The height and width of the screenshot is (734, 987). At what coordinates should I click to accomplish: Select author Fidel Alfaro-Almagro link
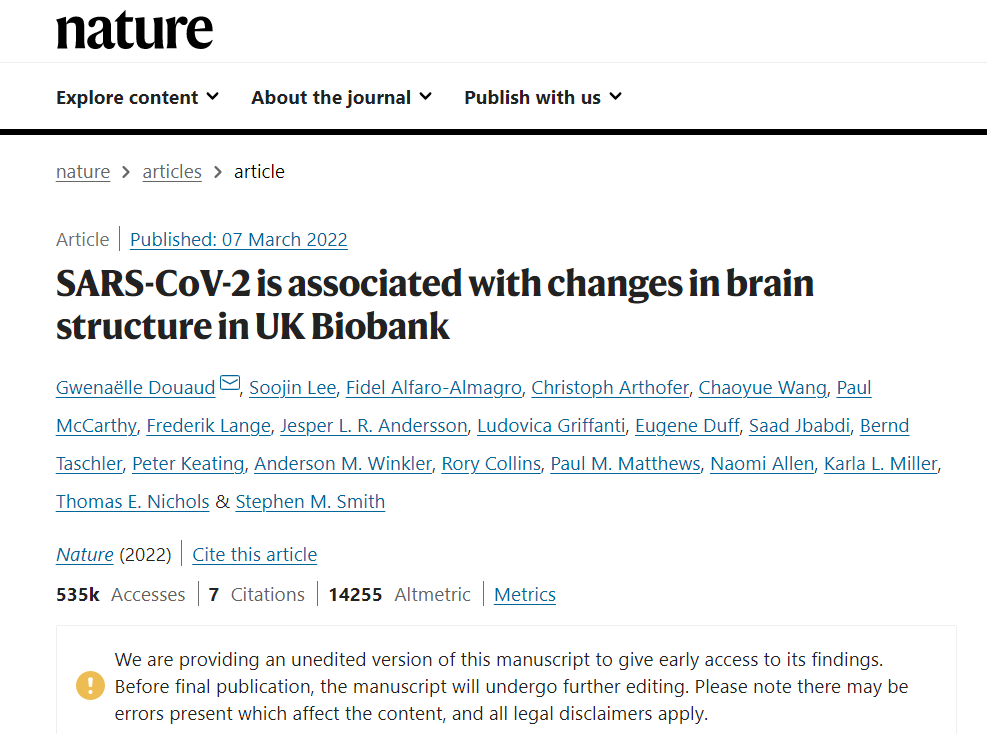pyautogui.click(x=434, y=388)
